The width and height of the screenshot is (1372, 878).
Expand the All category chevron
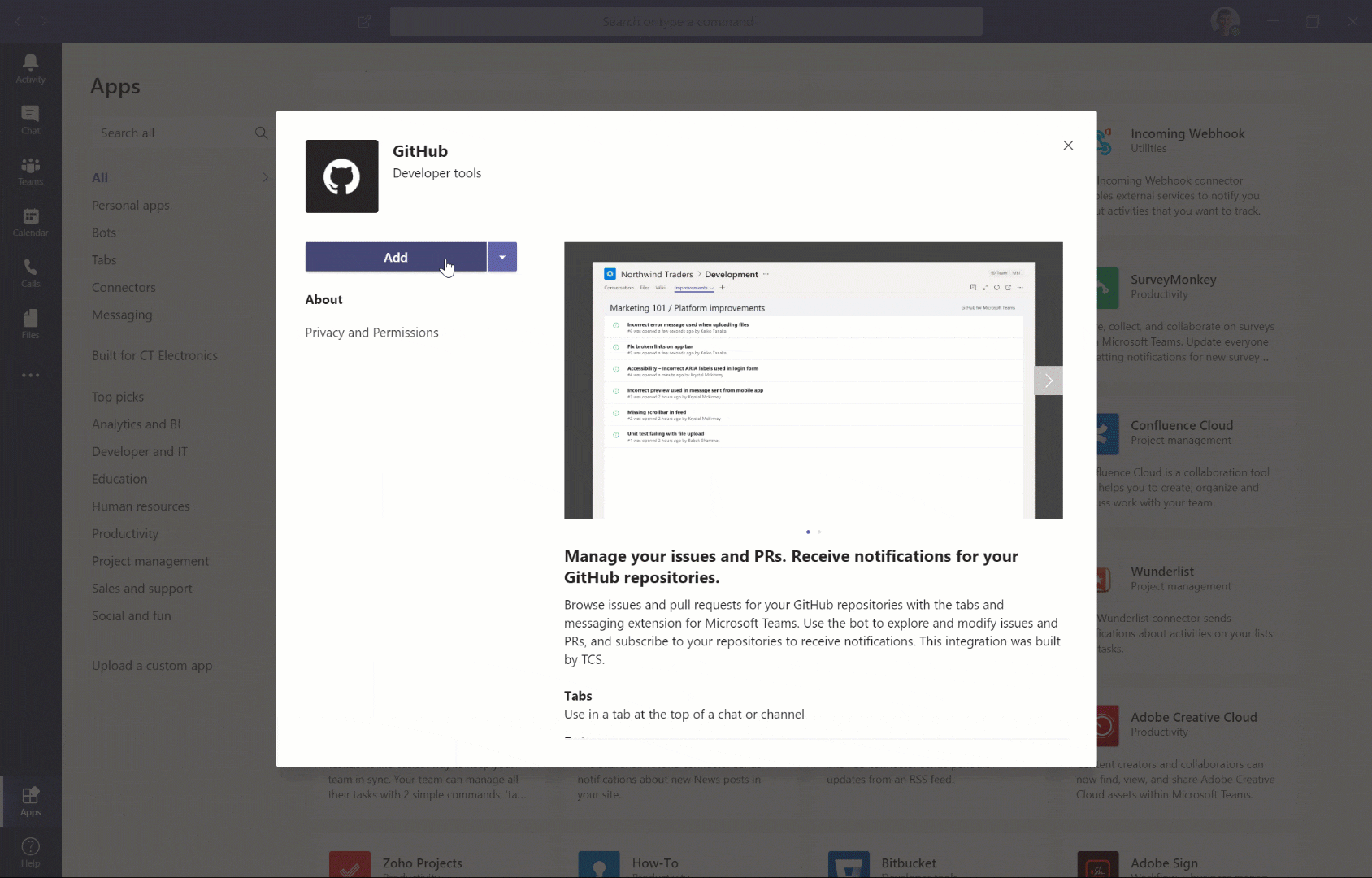265,177
